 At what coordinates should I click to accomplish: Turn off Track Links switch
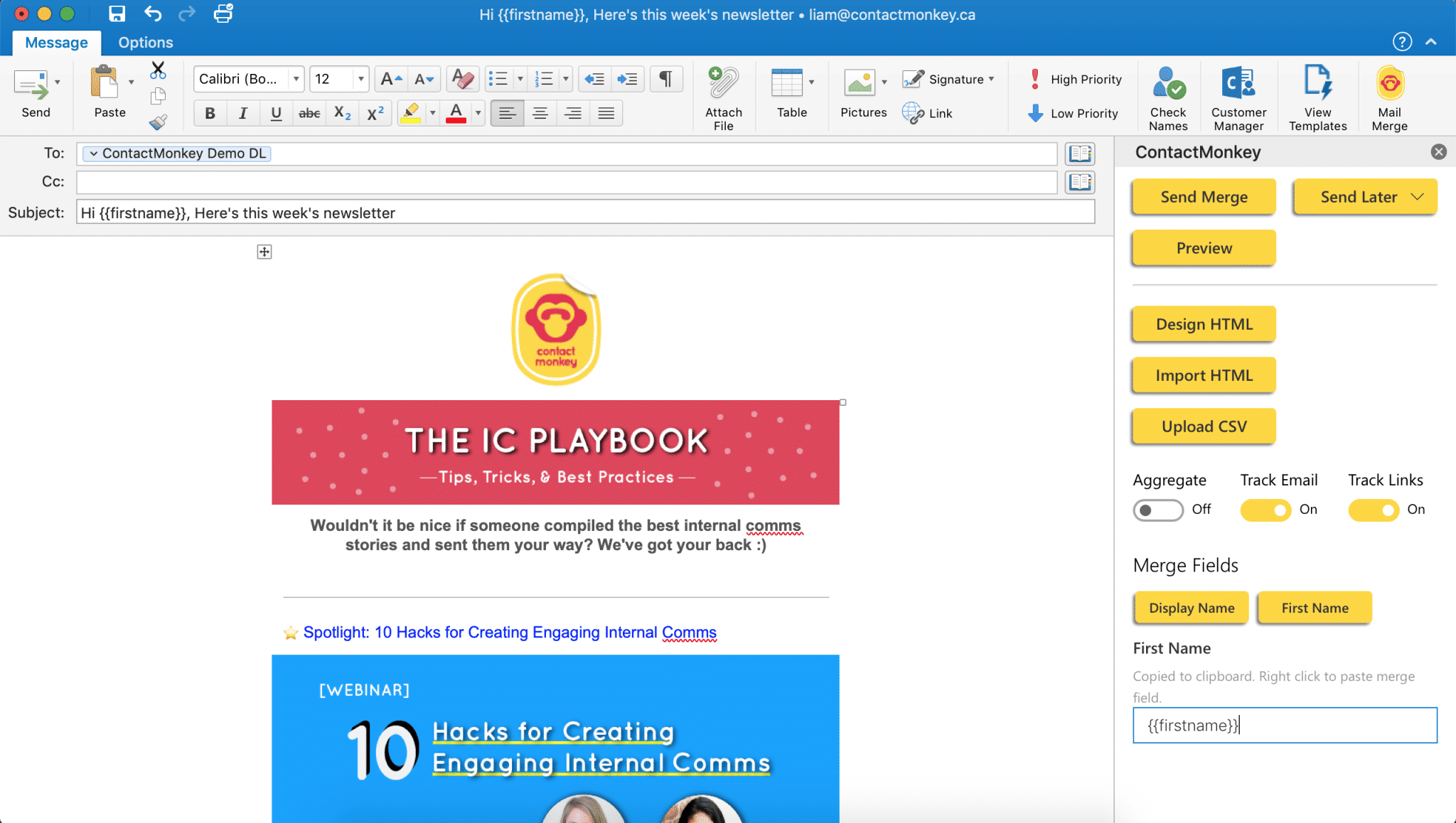1373,510
